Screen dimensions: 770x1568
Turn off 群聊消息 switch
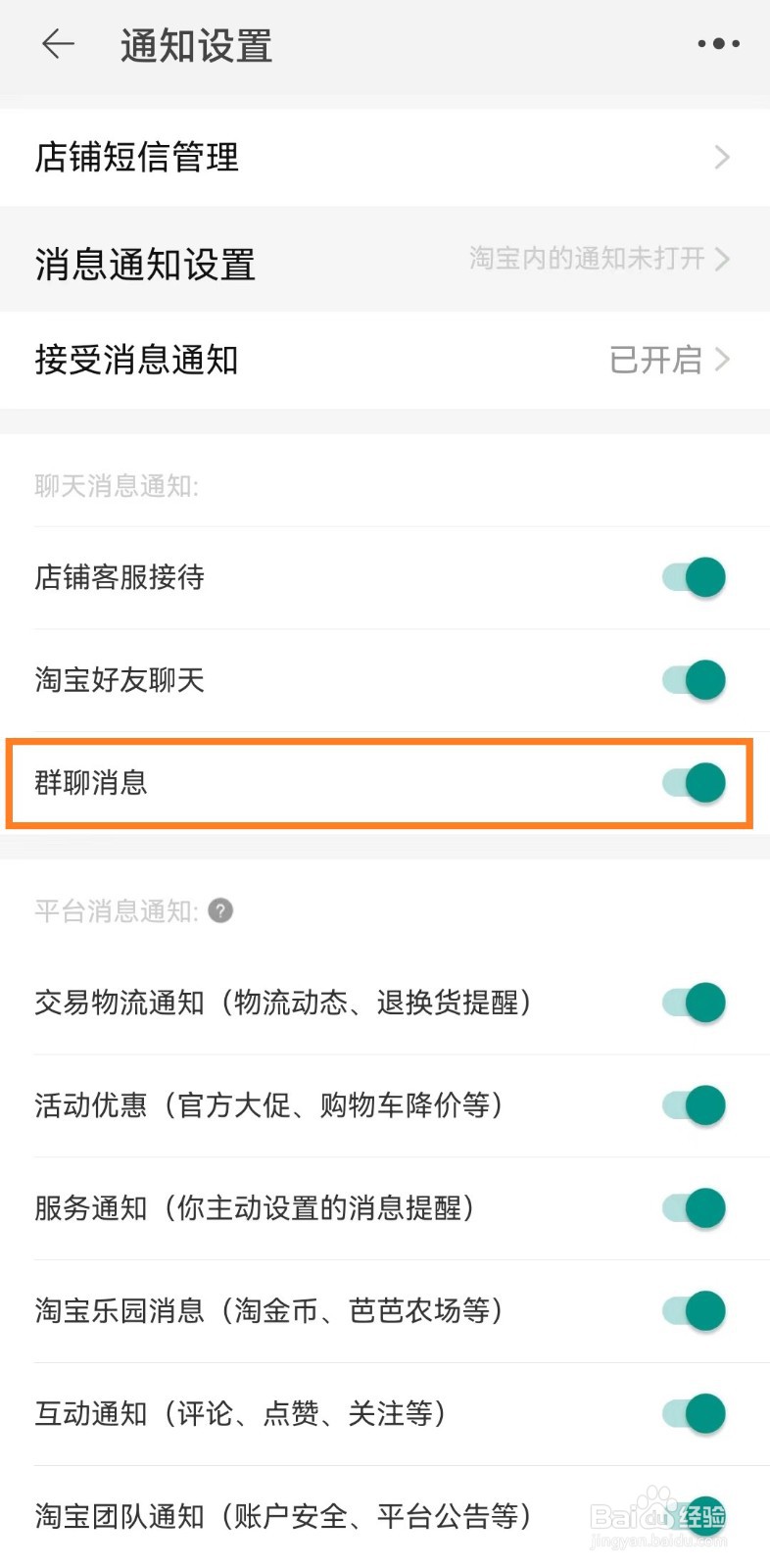694,782
